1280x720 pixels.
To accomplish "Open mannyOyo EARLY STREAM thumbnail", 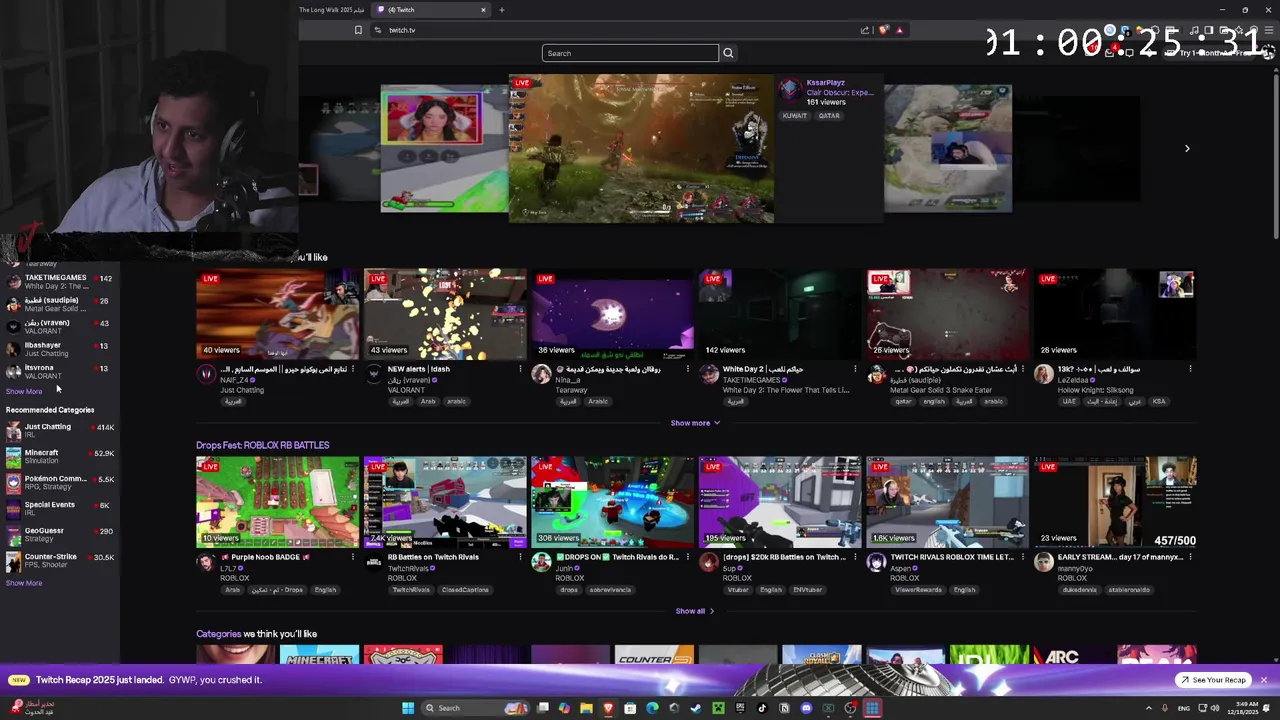I will click(x=1115, y=502).
